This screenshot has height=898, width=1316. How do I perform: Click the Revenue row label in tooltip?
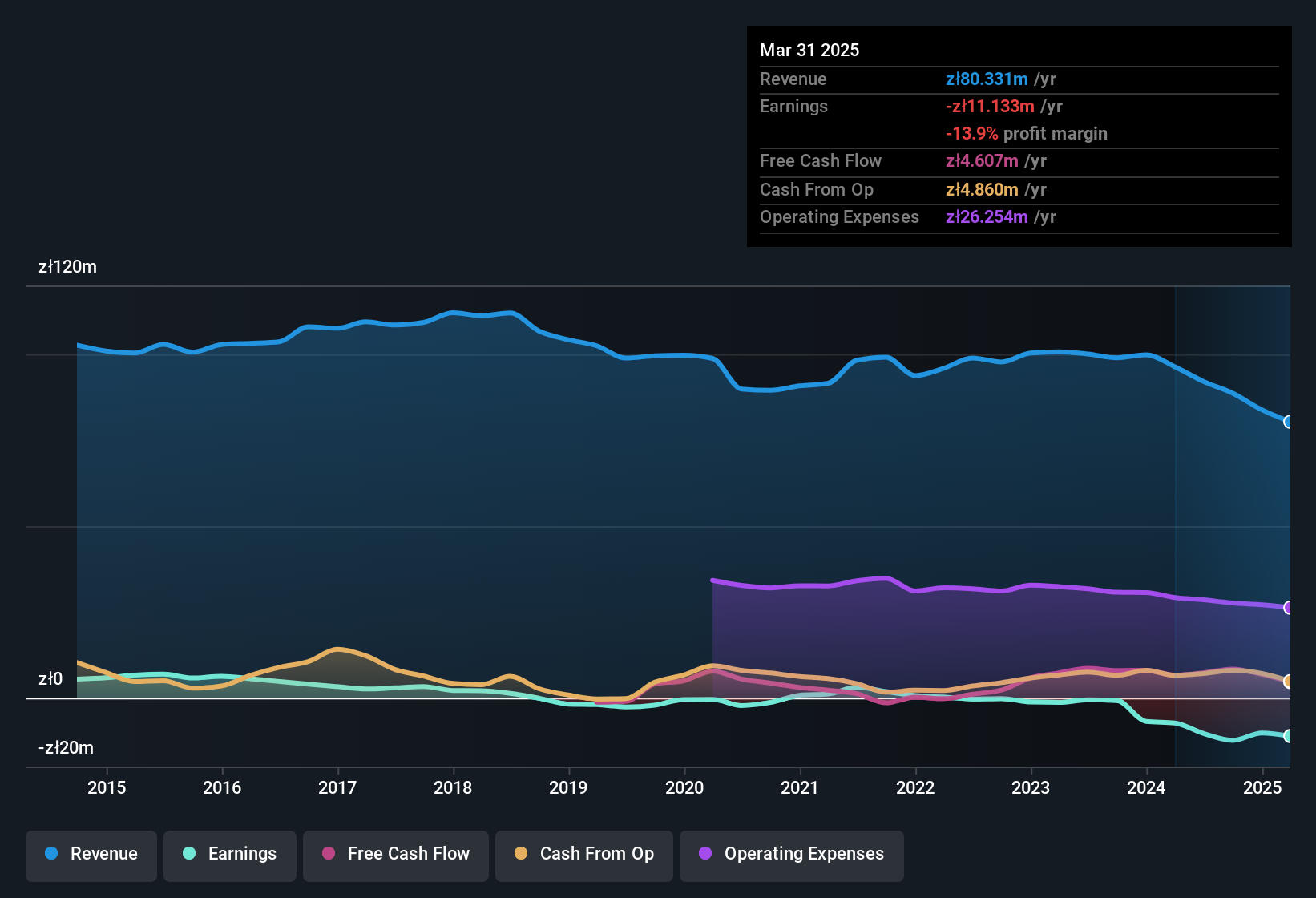793,79
